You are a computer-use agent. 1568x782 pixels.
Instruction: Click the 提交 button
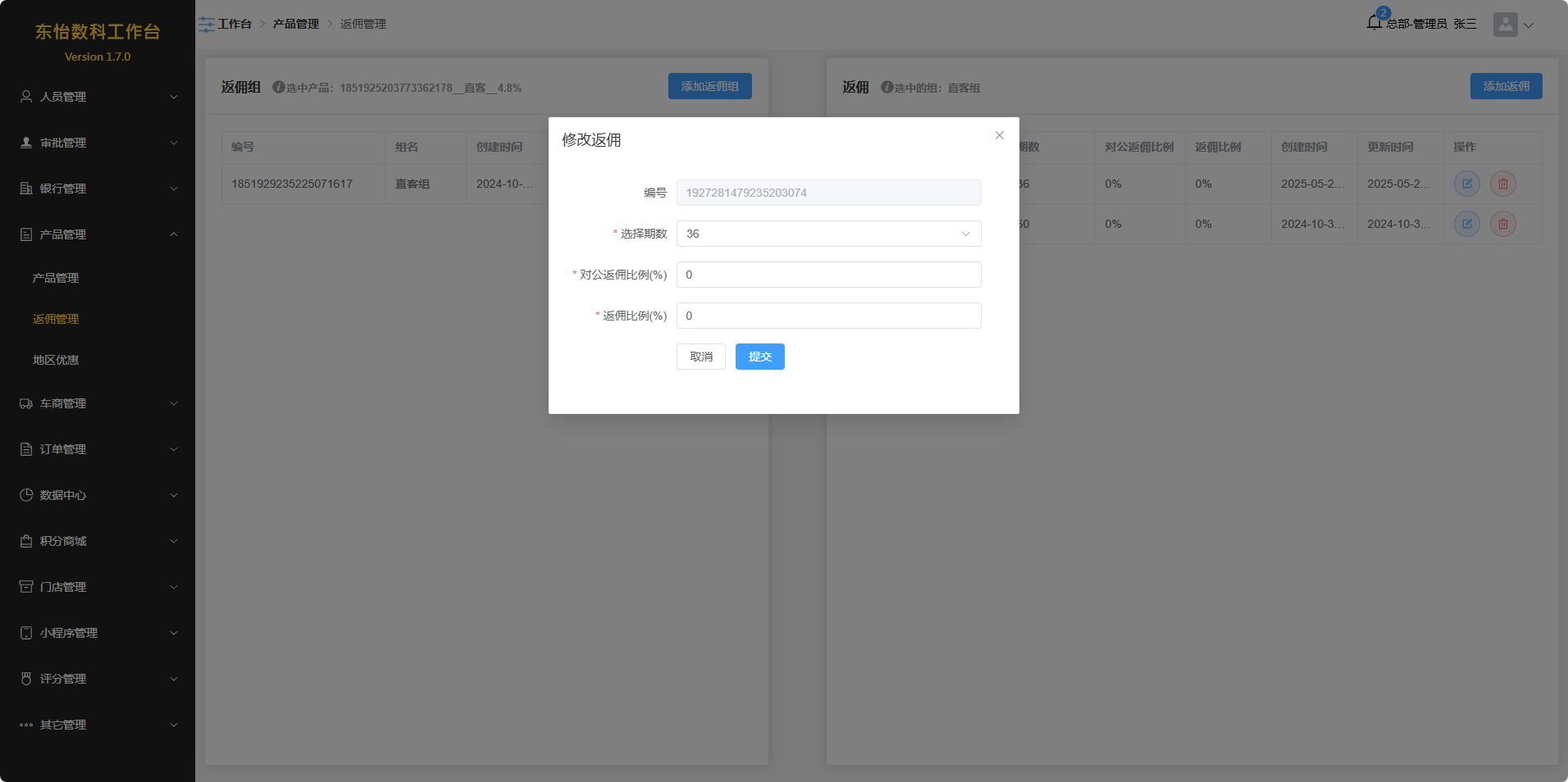pyautogui.click(x=759, y=357)
